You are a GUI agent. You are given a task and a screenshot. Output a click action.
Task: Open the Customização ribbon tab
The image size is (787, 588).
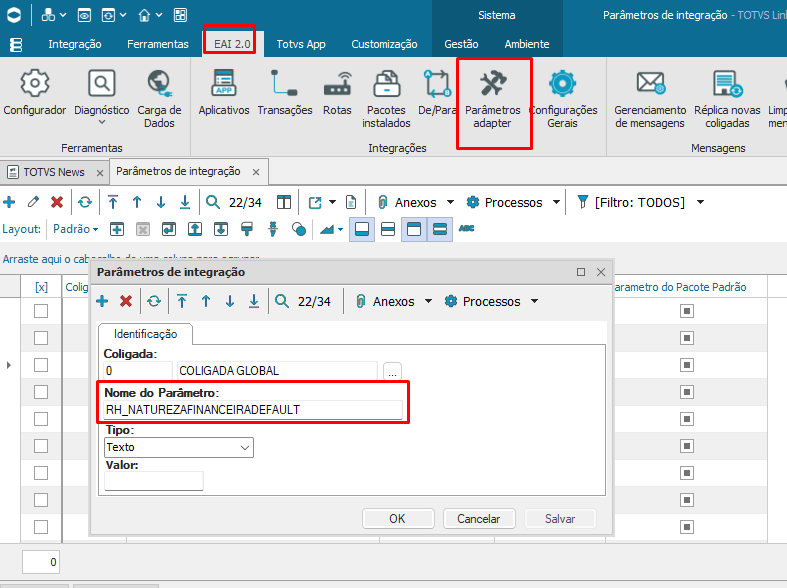pyautogui.click(x=384, y=44)
